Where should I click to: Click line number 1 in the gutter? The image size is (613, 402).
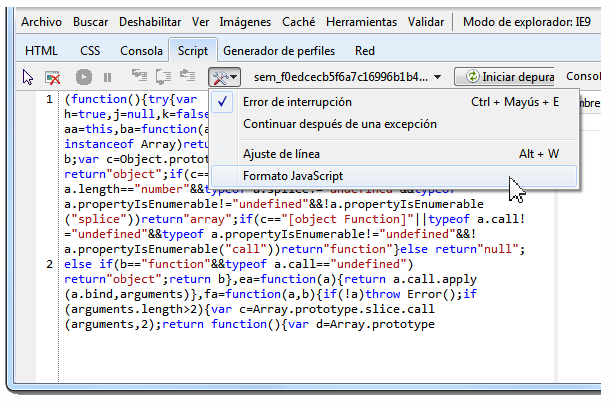click(49, 99)
